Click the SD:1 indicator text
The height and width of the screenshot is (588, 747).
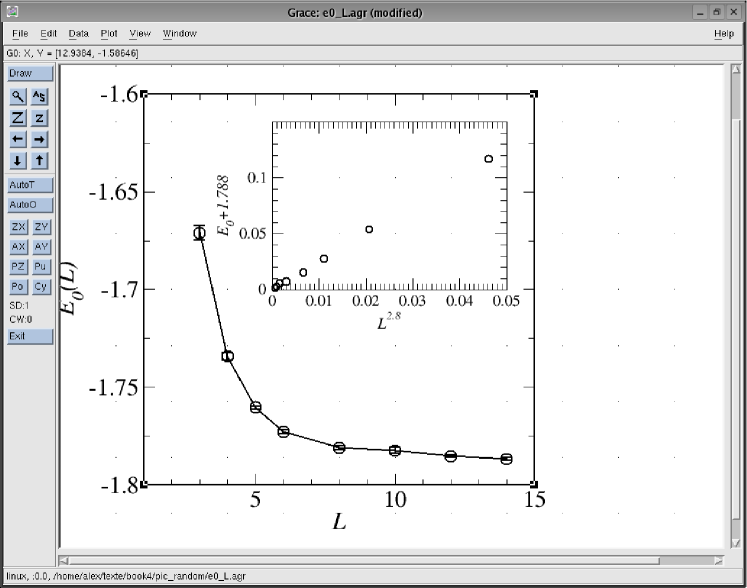tap(19, 305)
